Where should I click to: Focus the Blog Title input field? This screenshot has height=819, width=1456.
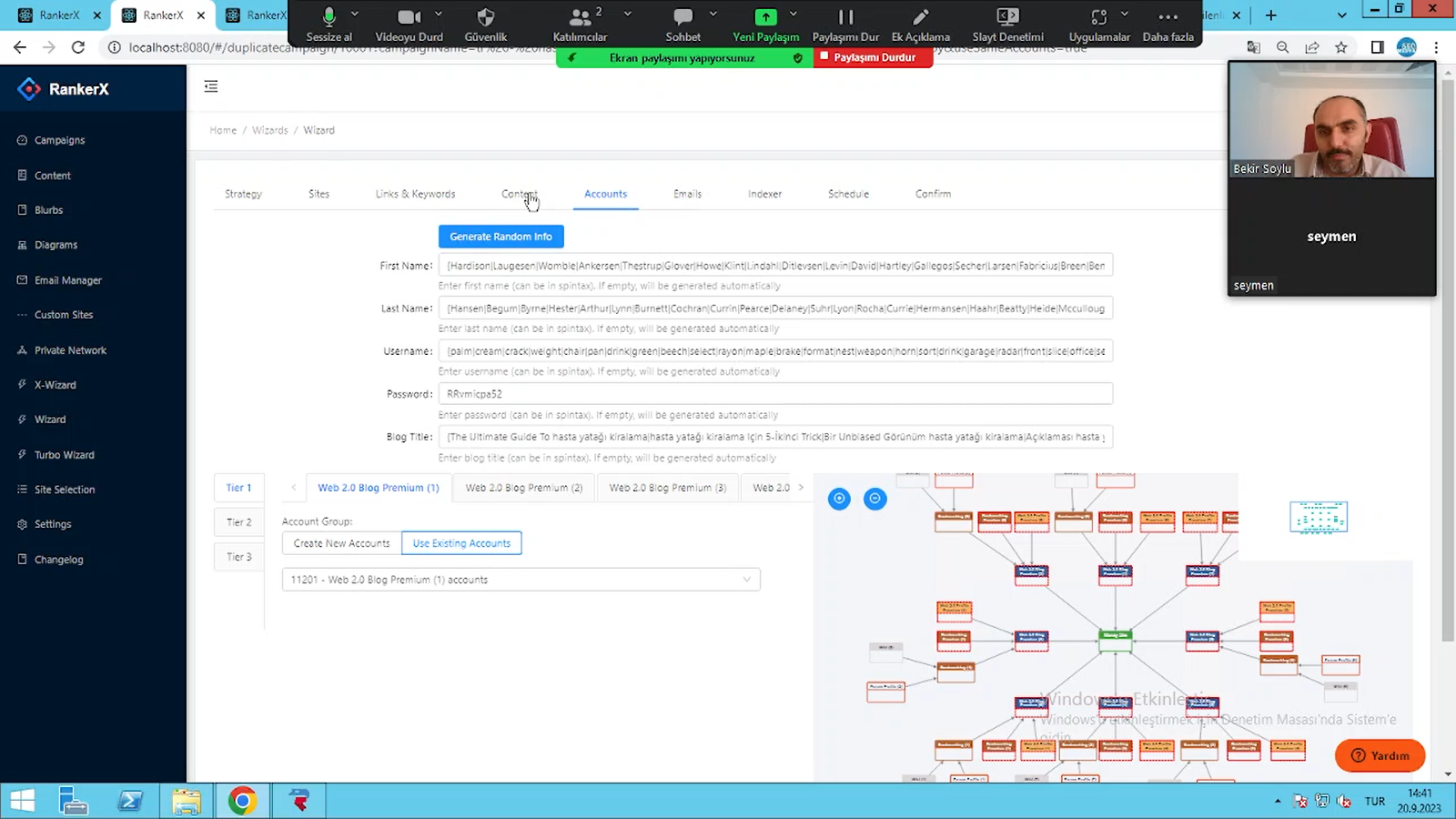(775, 437)
